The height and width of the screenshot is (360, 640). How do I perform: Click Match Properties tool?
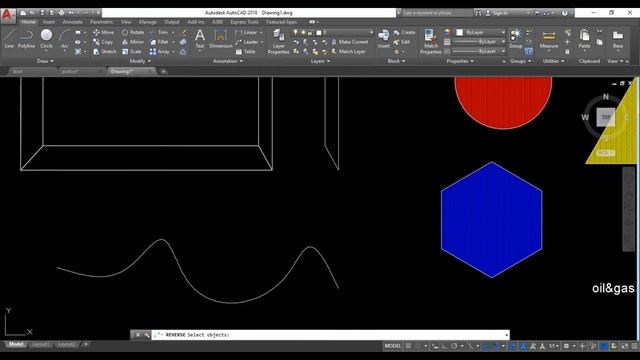point(431,41)
